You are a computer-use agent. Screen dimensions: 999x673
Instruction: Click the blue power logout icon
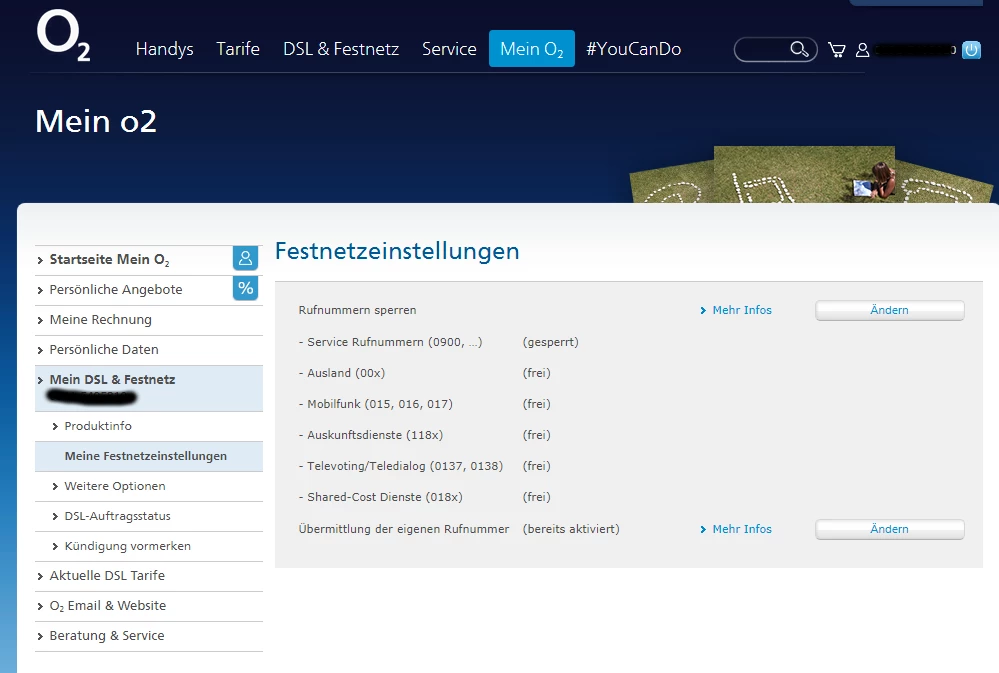tap(971, 50)
